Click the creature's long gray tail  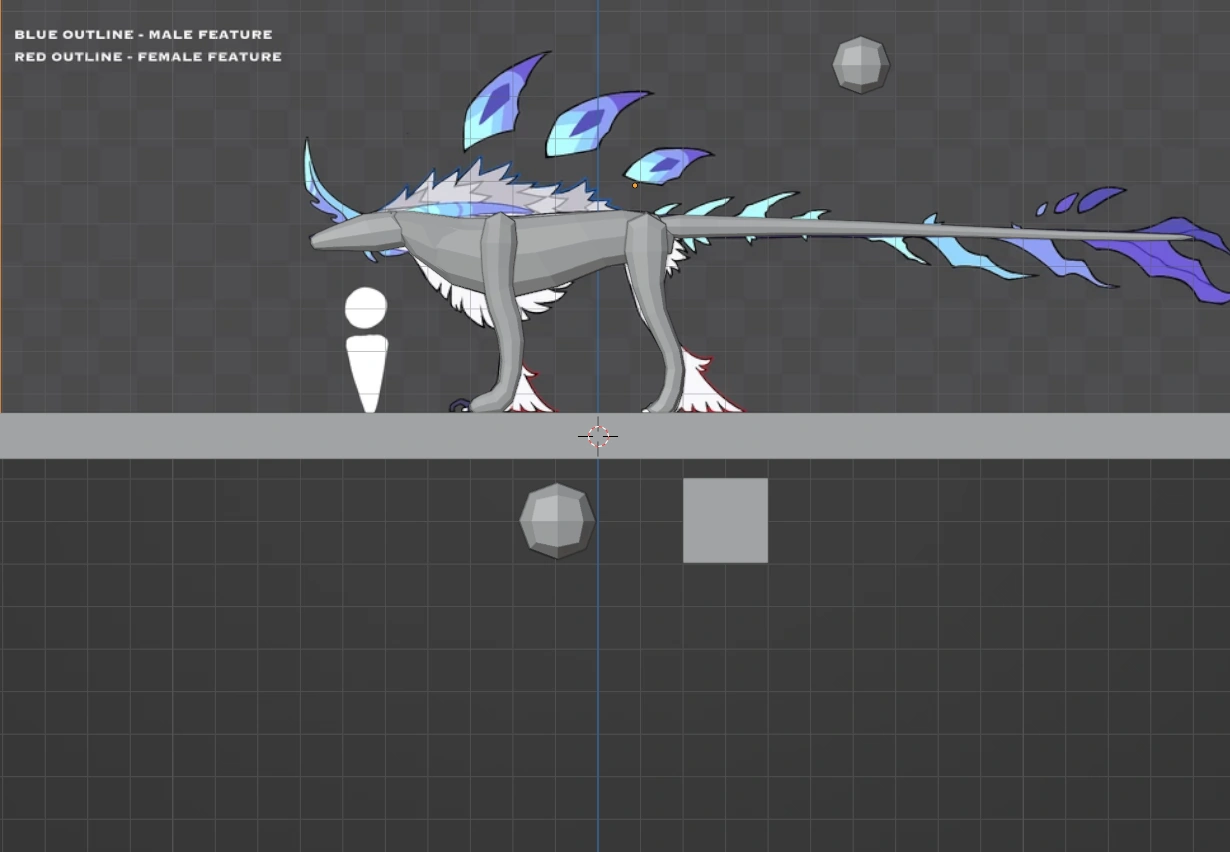tap(850, 230)
